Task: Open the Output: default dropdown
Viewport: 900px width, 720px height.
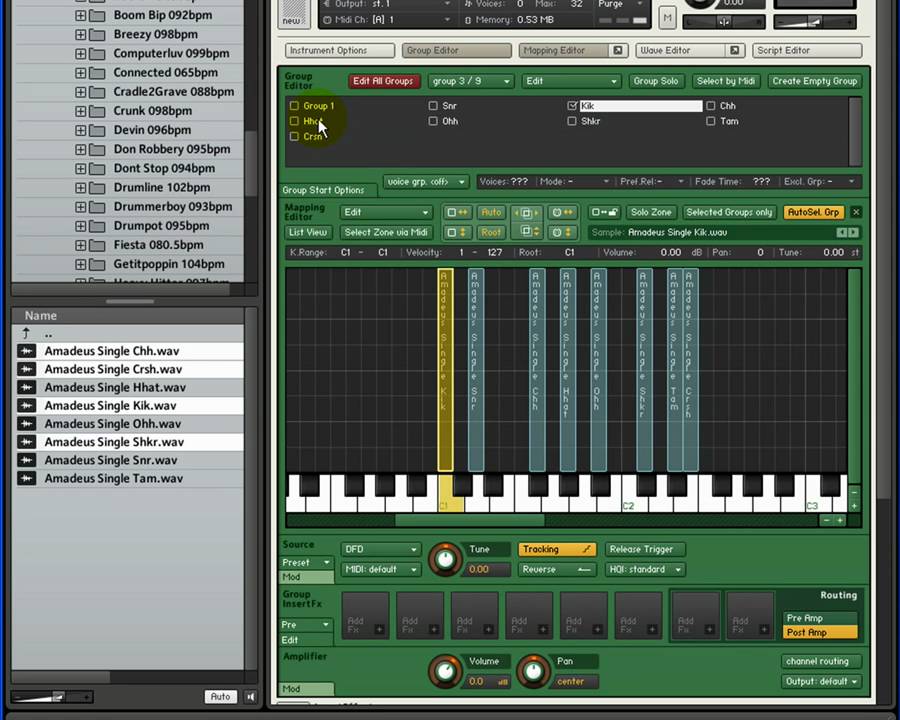Action: [x=821, y=682]
